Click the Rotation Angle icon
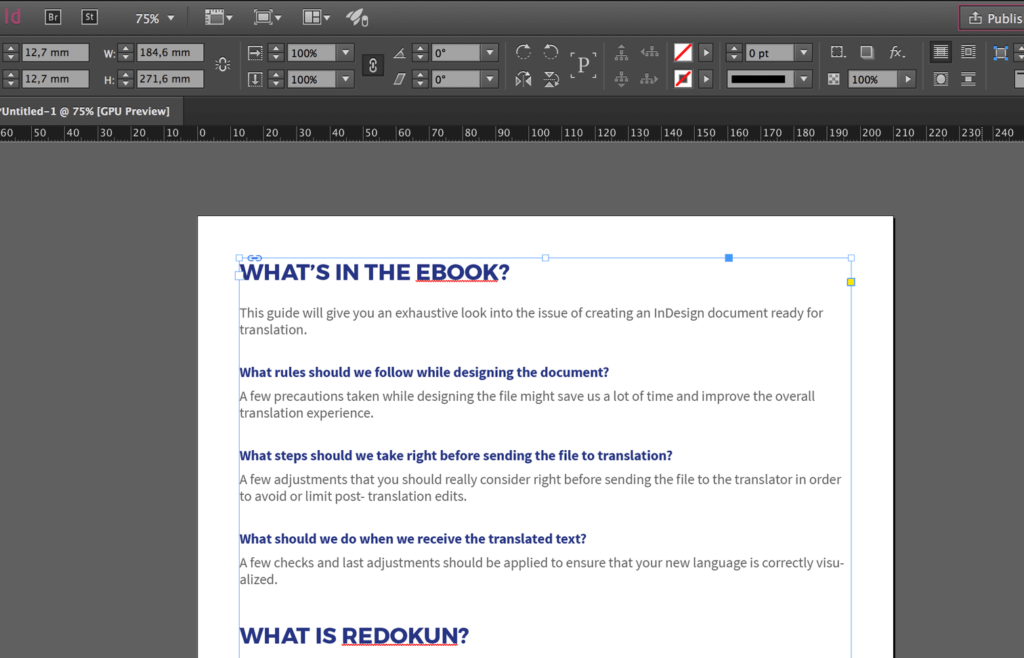Viewport: 1024px width, 658px height. point(400,53)
